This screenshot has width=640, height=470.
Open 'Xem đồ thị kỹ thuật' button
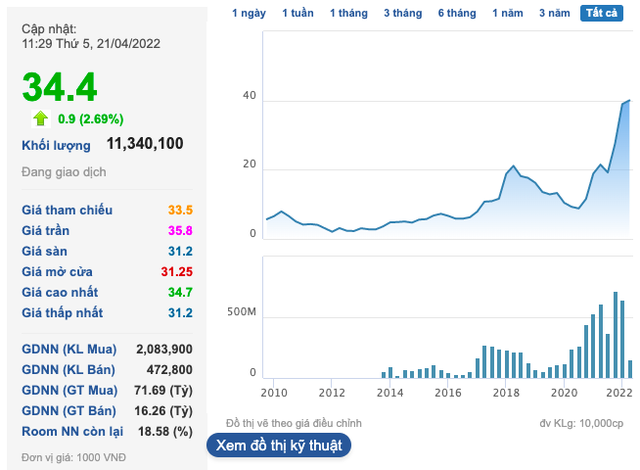click(279, 445)
